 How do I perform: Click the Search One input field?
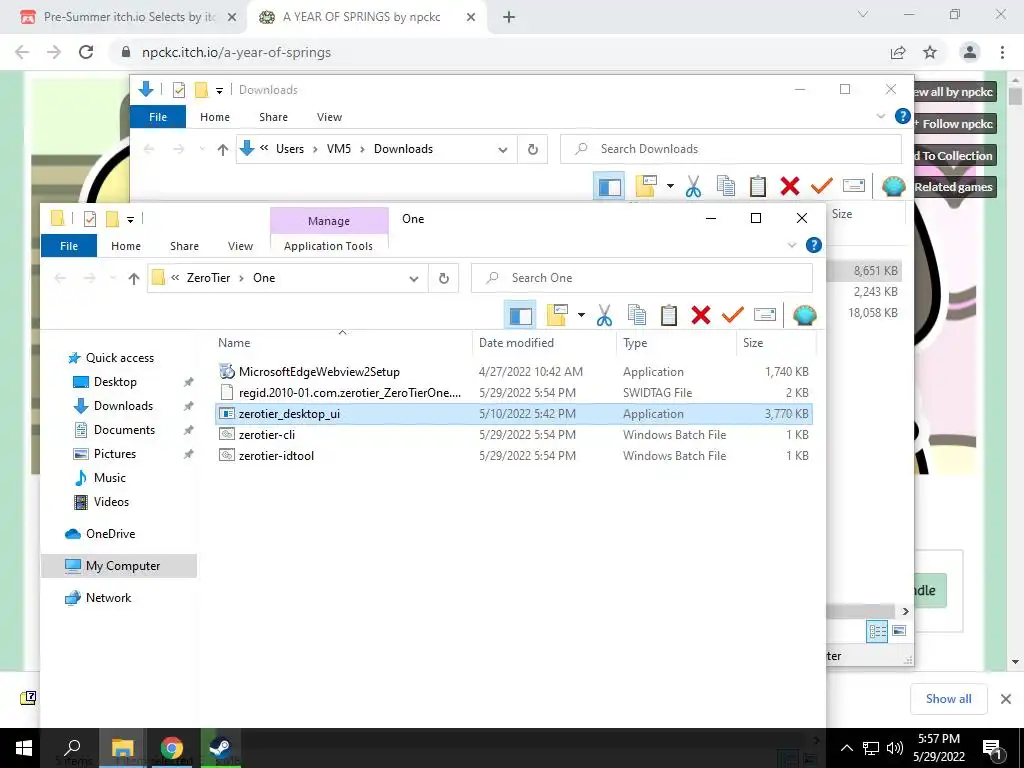[642, 278]
